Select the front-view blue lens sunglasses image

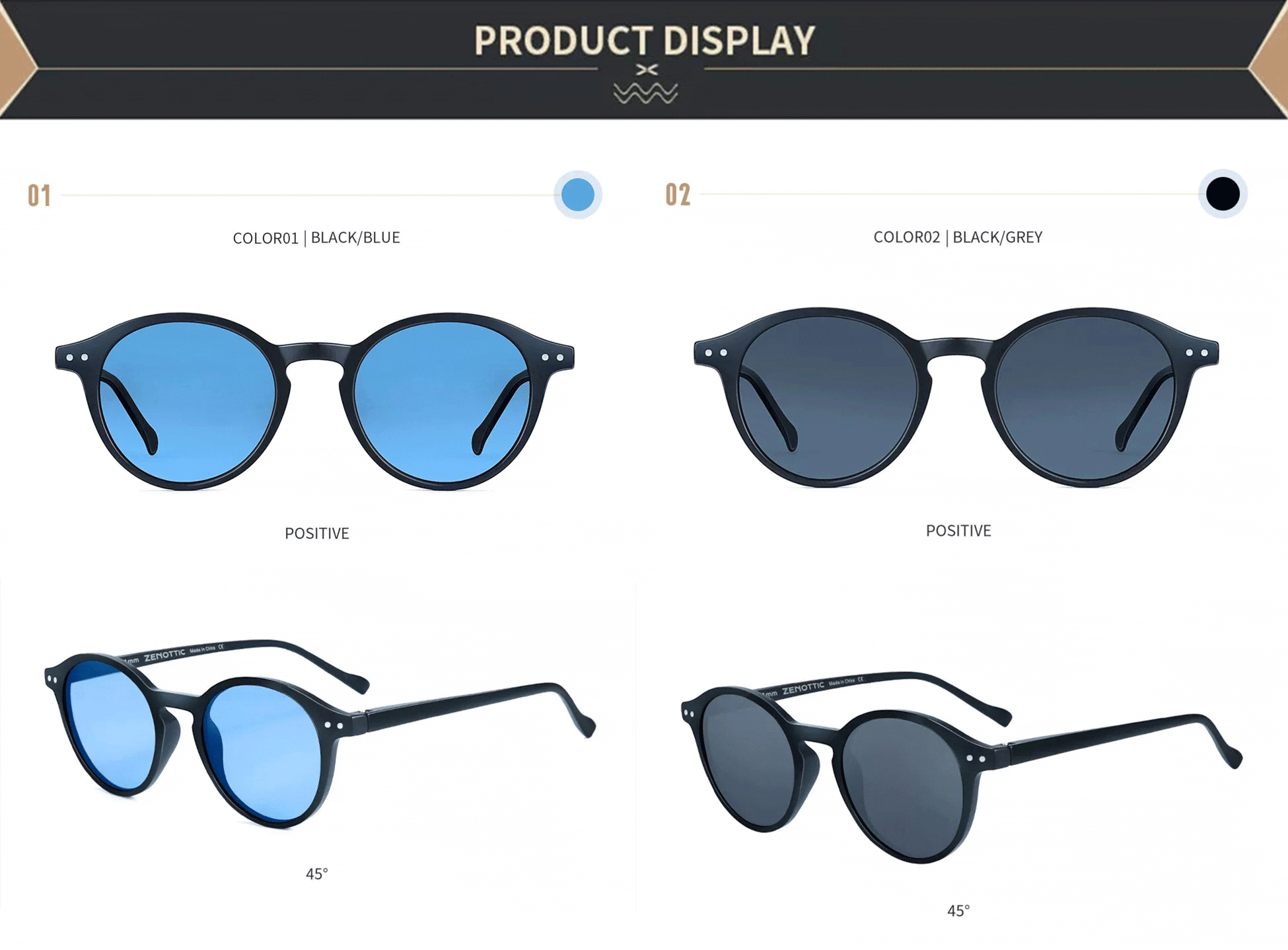(x=314, y=401)
